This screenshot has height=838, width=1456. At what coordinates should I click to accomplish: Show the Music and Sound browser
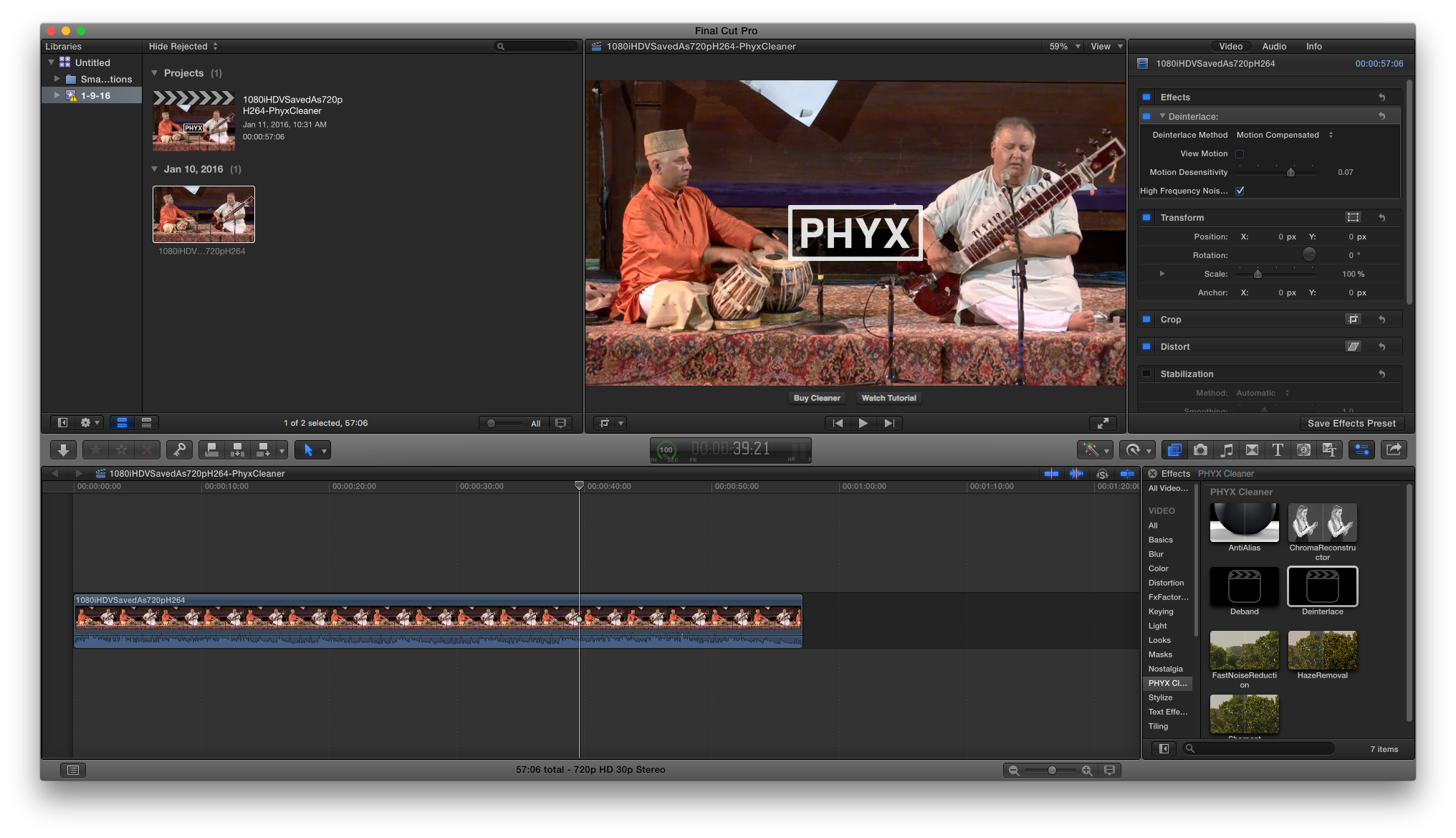point(1226,449)
